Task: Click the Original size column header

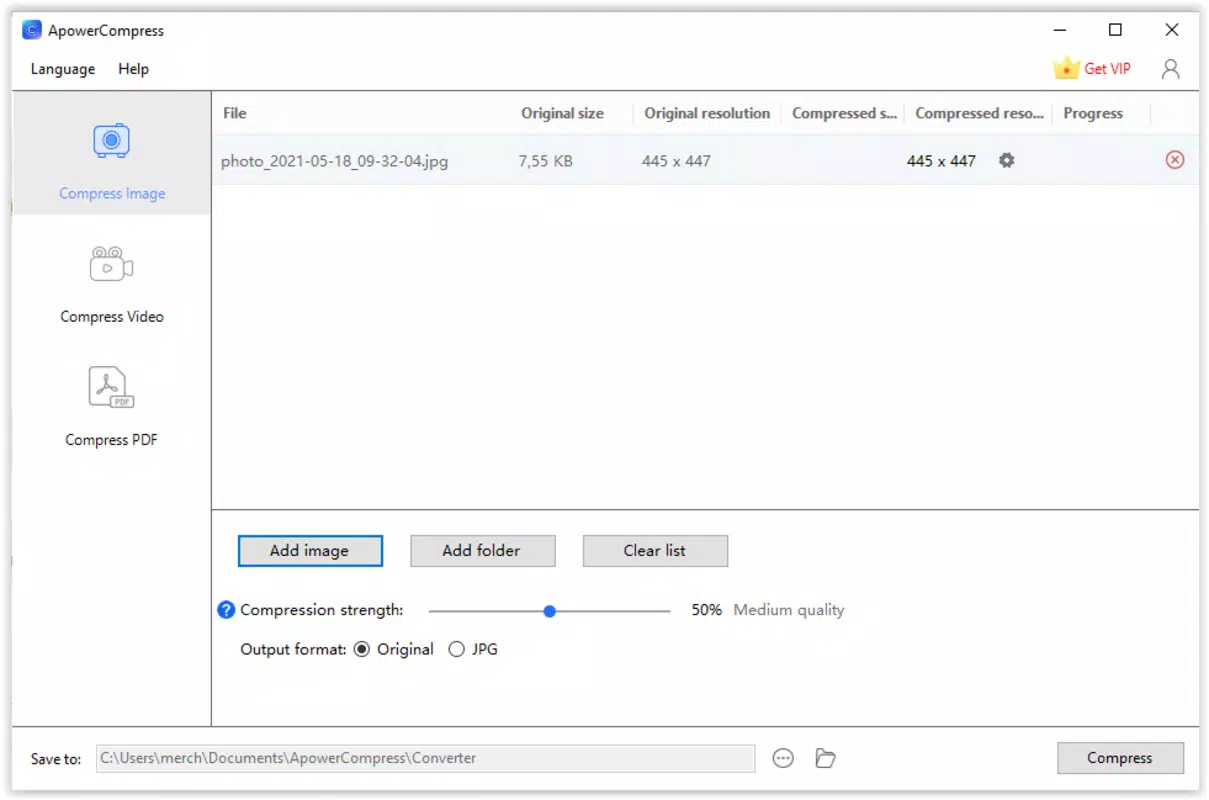Action: (562, 113)
